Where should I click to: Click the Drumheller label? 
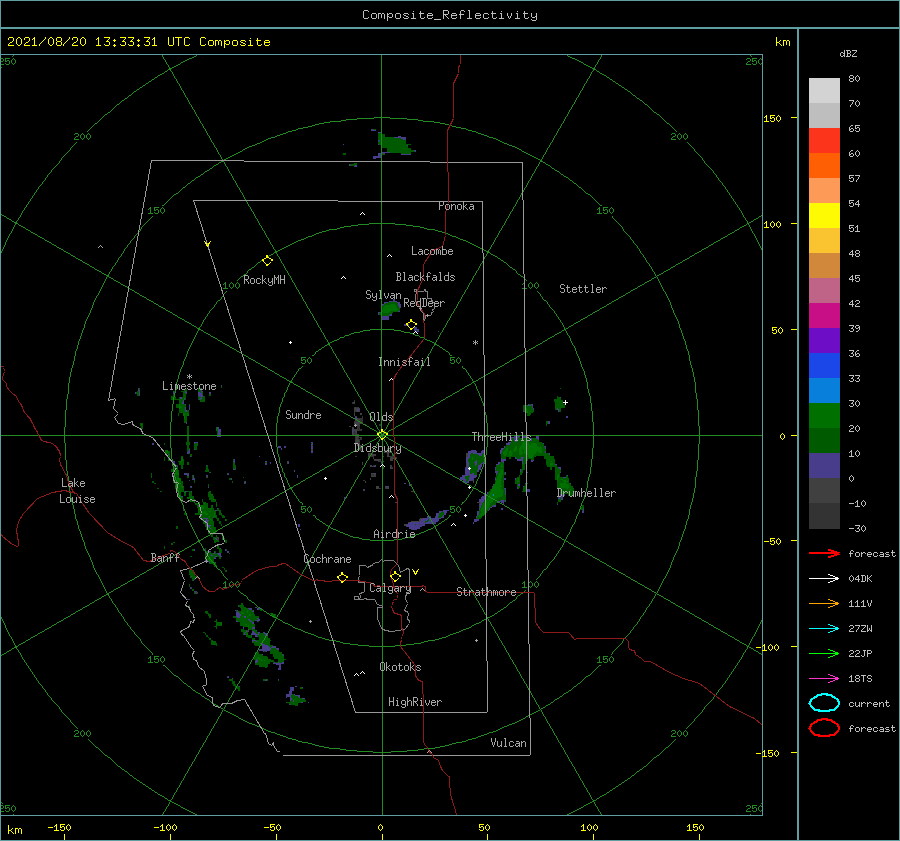[586, 493]
